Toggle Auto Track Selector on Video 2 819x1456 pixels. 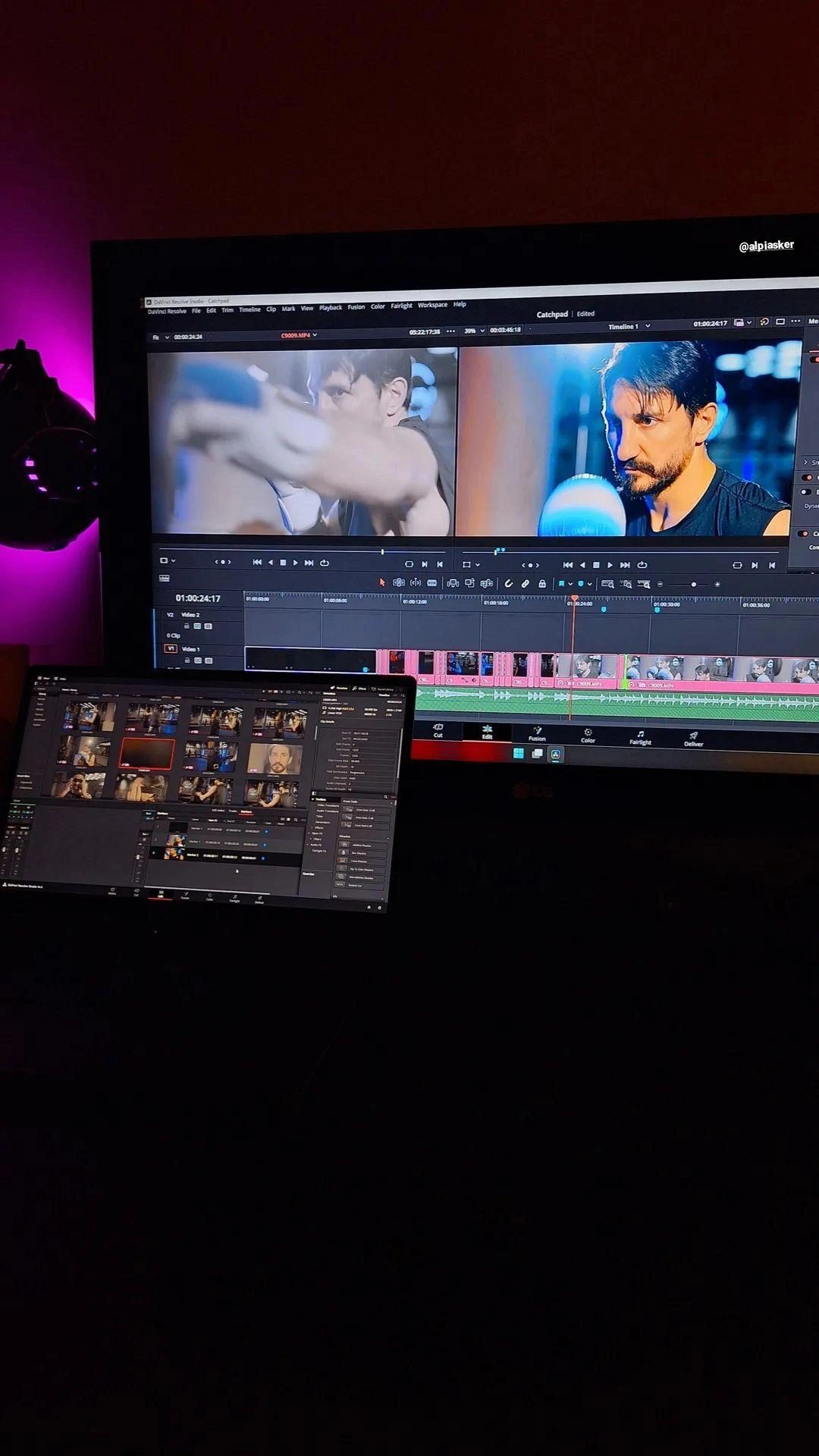click(x=197, y=626)
